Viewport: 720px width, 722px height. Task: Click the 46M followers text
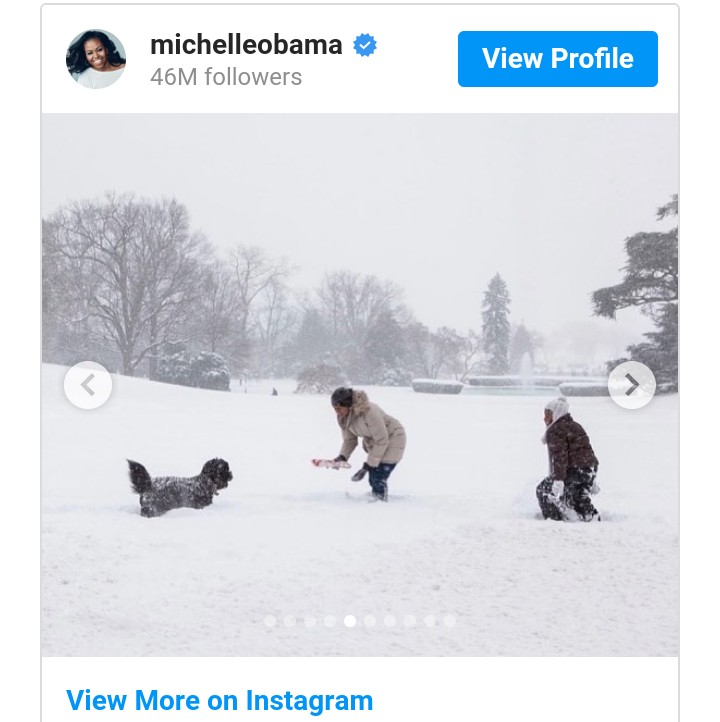(226, 77)
